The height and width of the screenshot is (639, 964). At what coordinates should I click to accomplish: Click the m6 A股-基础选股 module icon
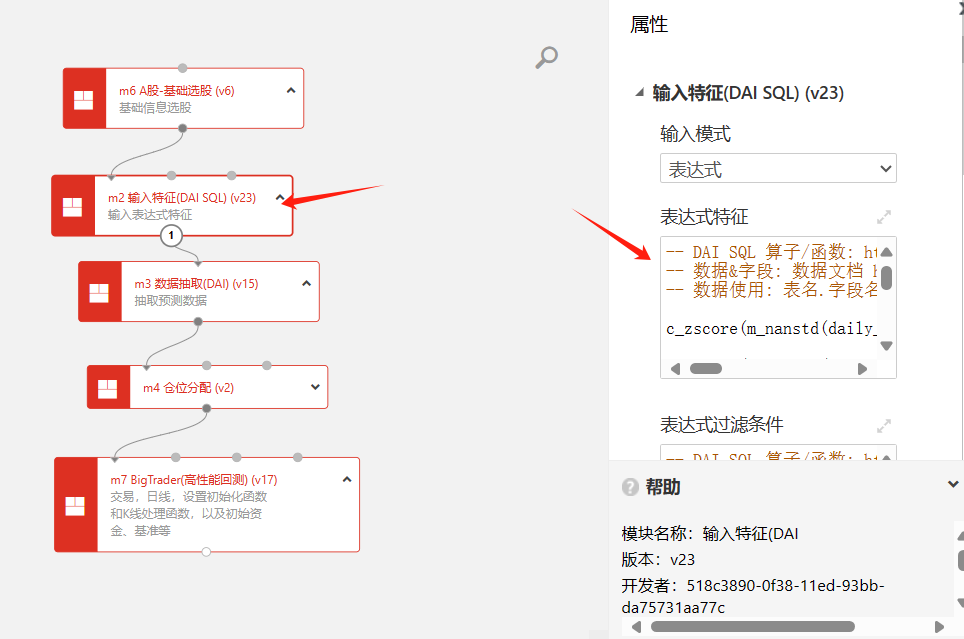click(x=84, y=99)
